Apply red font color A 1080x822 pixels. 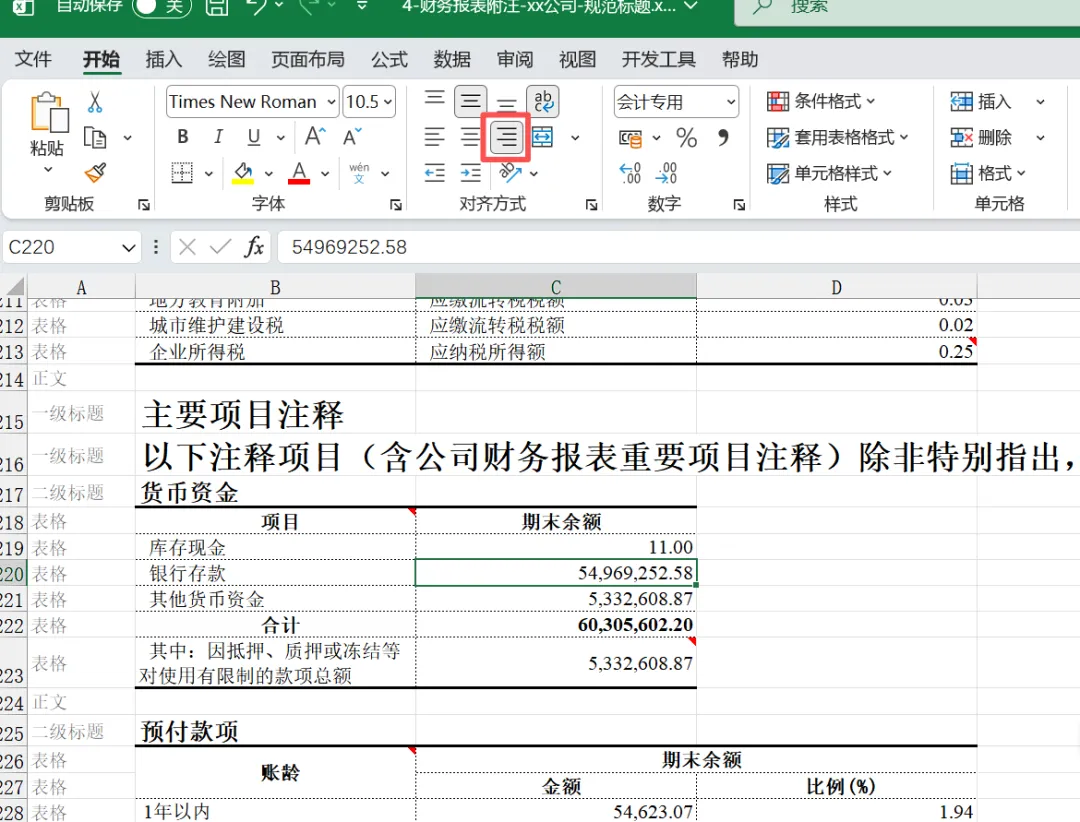pyautogui.click(x=299, y=172)
